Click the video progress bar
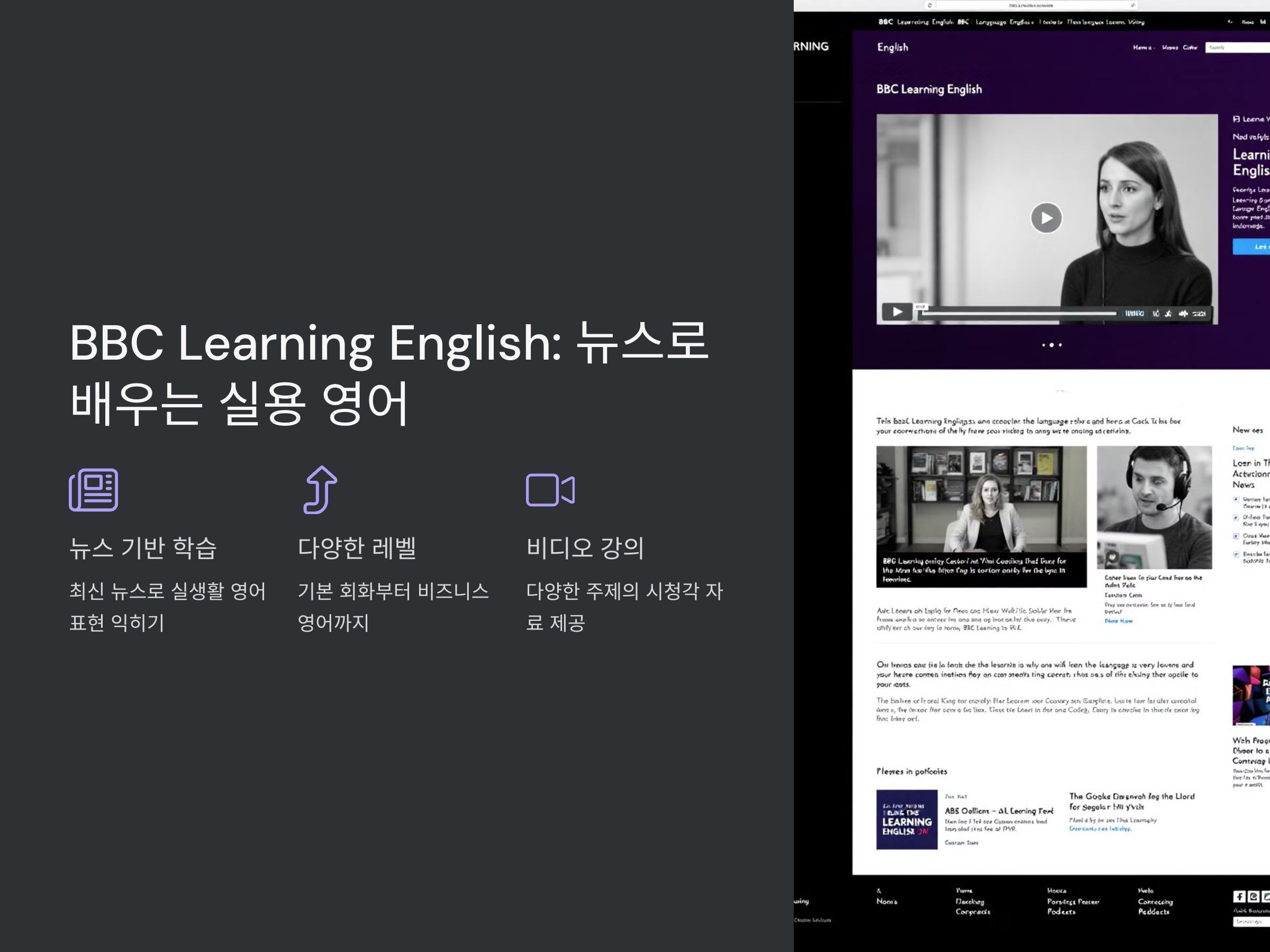 point(1019,313)
